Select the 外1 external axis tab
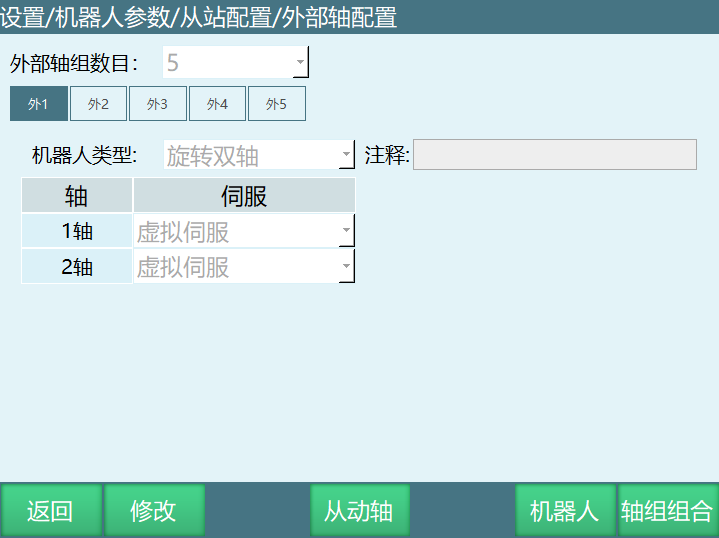719x538 pixels. [39, 104]
